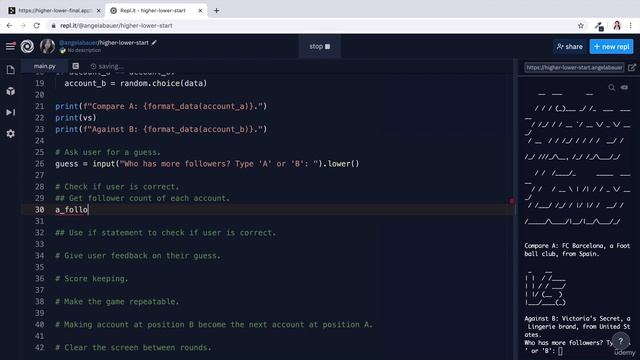Image resolution: width=640 pixels, height=360 pixels.
Task: Click the @angelabauer username link
Action: coord(78,42)
